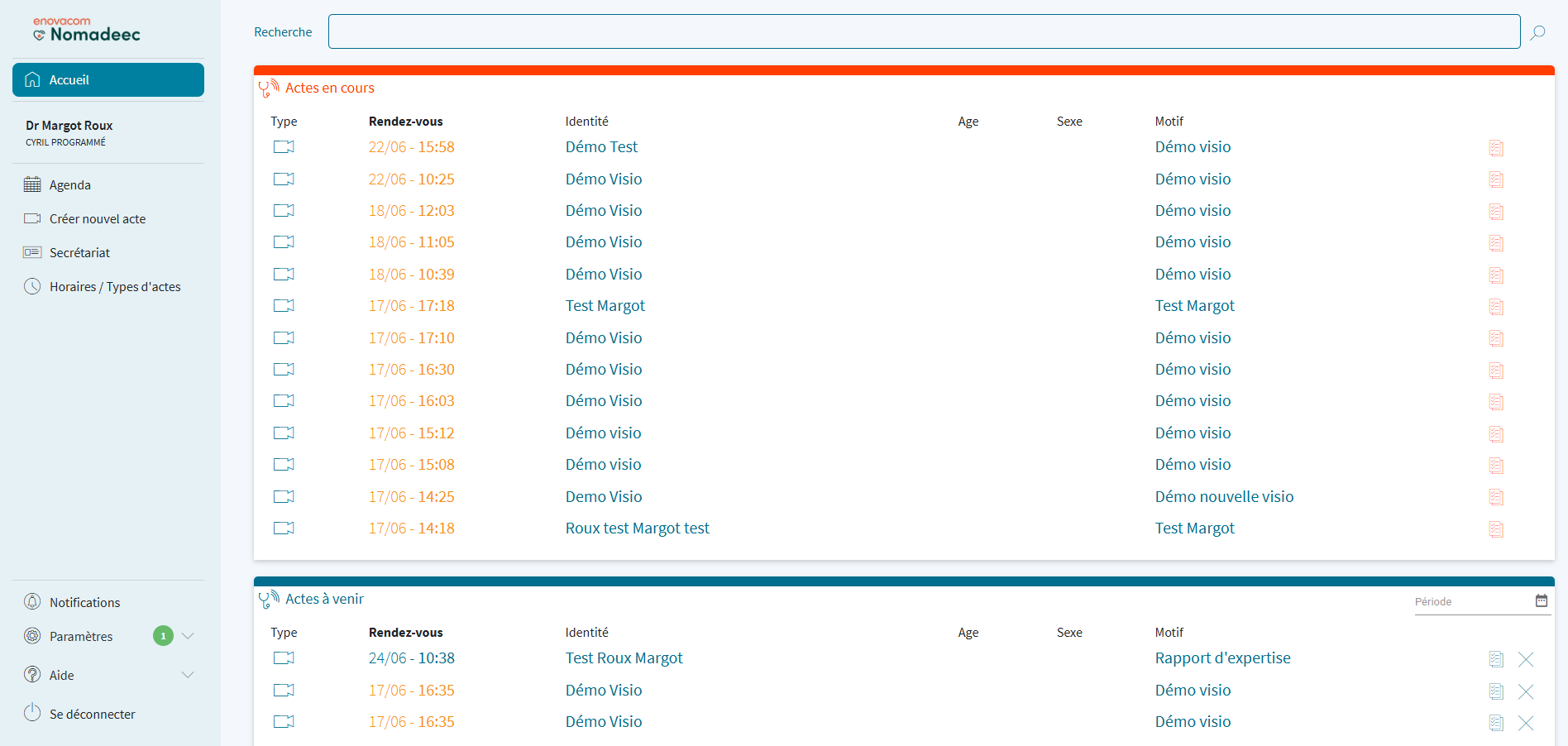
Task: Click the 18/06 - 10:39 appointment time
Action: [411, 274]
